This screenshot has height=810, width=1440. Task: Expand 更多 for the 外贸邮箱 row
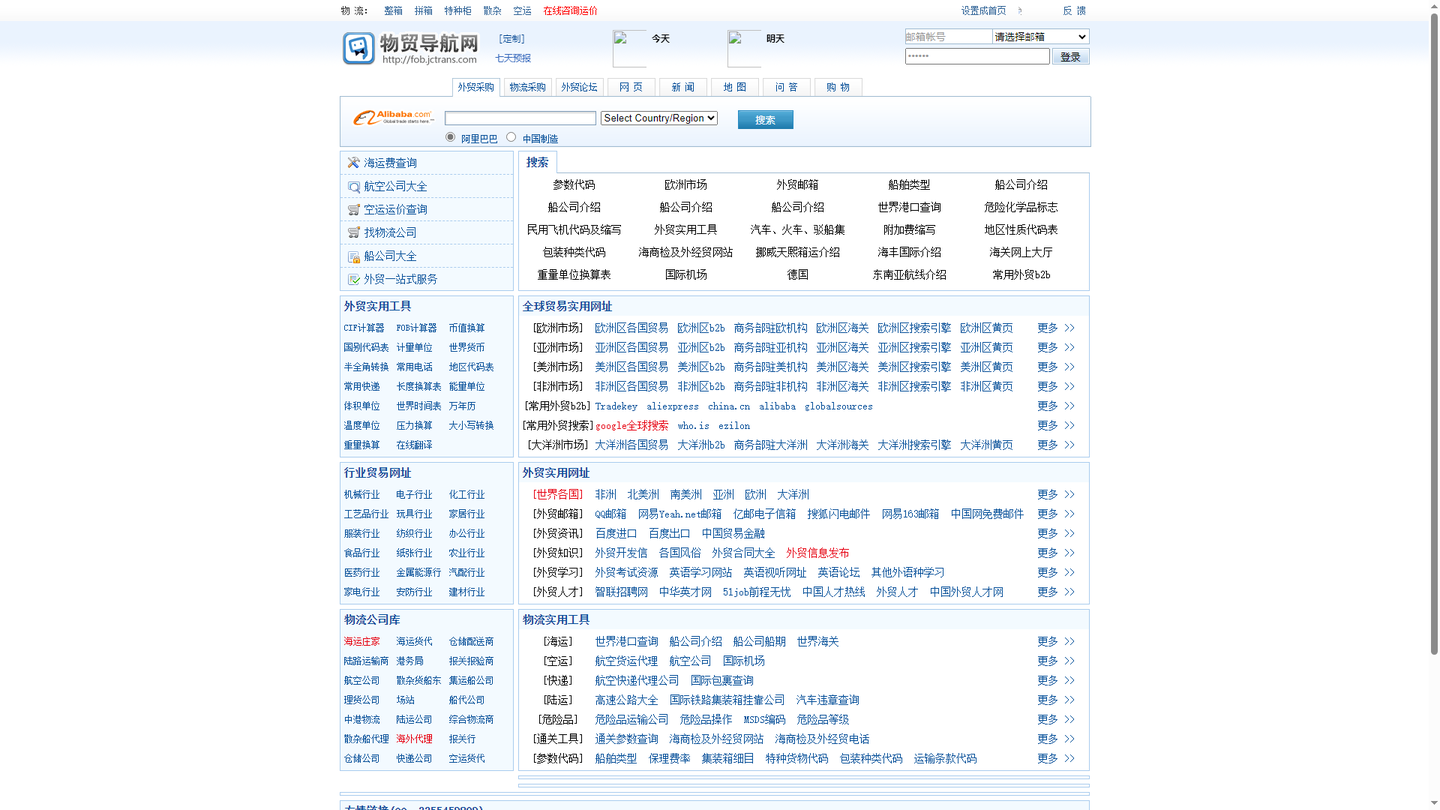pyautogui.click(x=1047, y=514)
